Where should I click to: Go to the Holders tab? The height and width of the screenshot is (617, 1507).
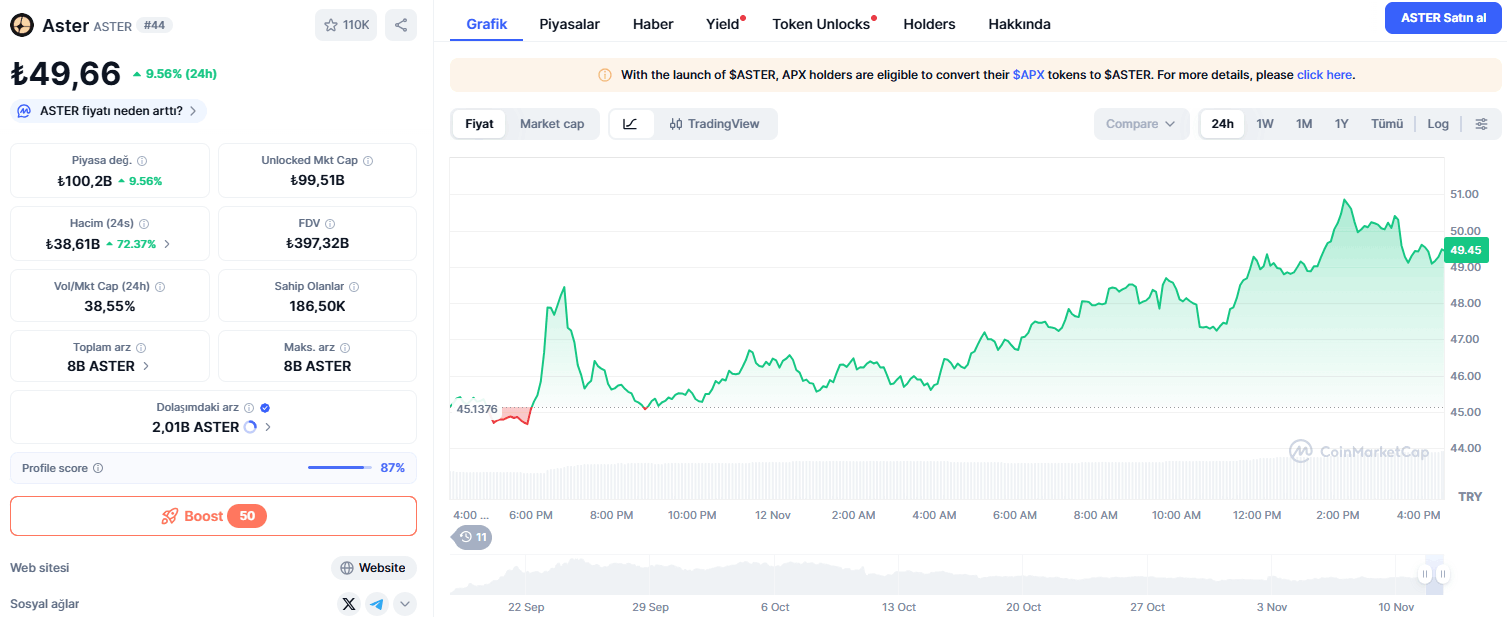[x=929, y=24]
